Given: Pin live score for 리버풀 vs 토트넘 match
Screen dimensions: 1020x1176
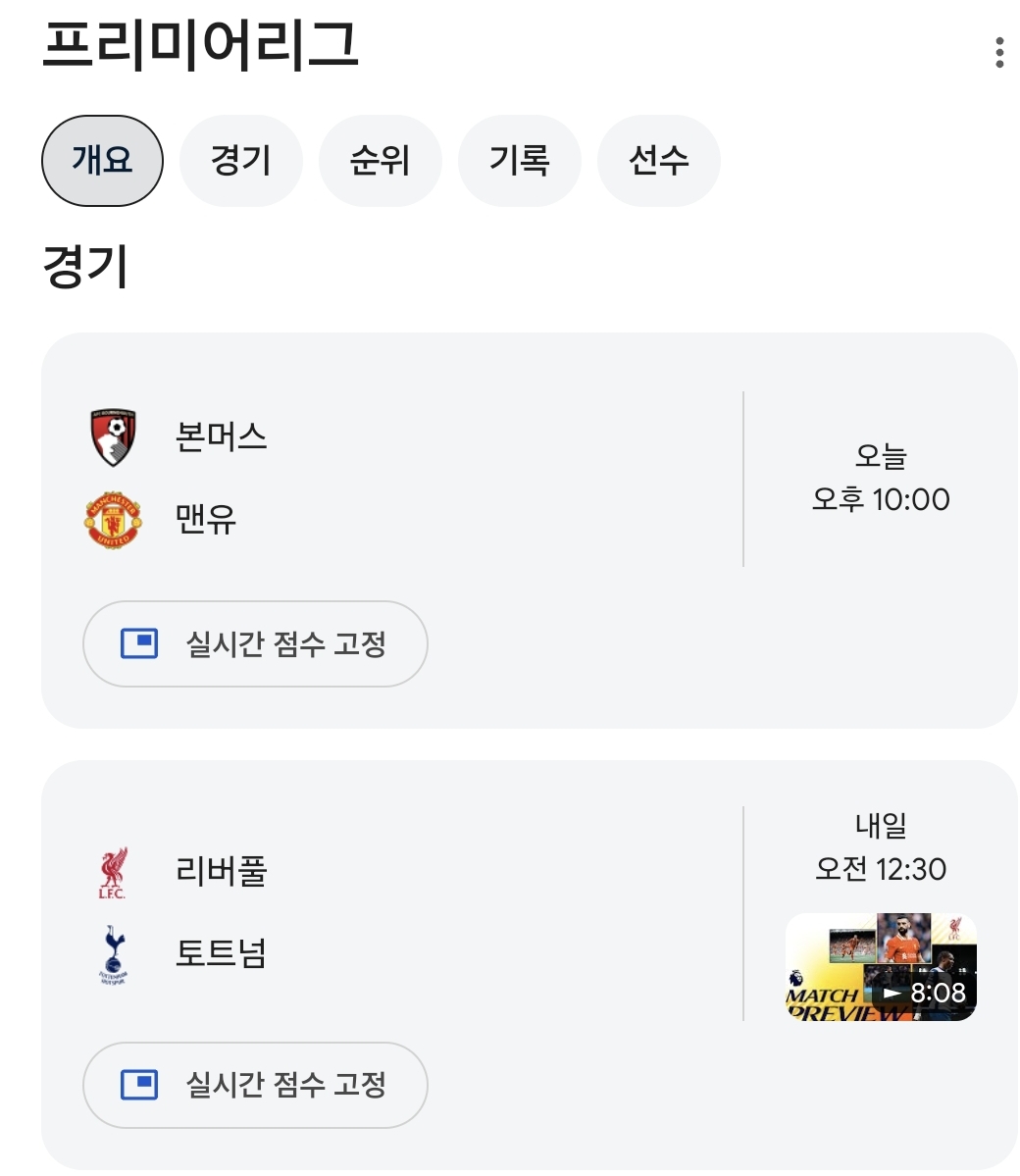Looking at the screenshot, I should pyautogui.click(x=255, y=1085).
